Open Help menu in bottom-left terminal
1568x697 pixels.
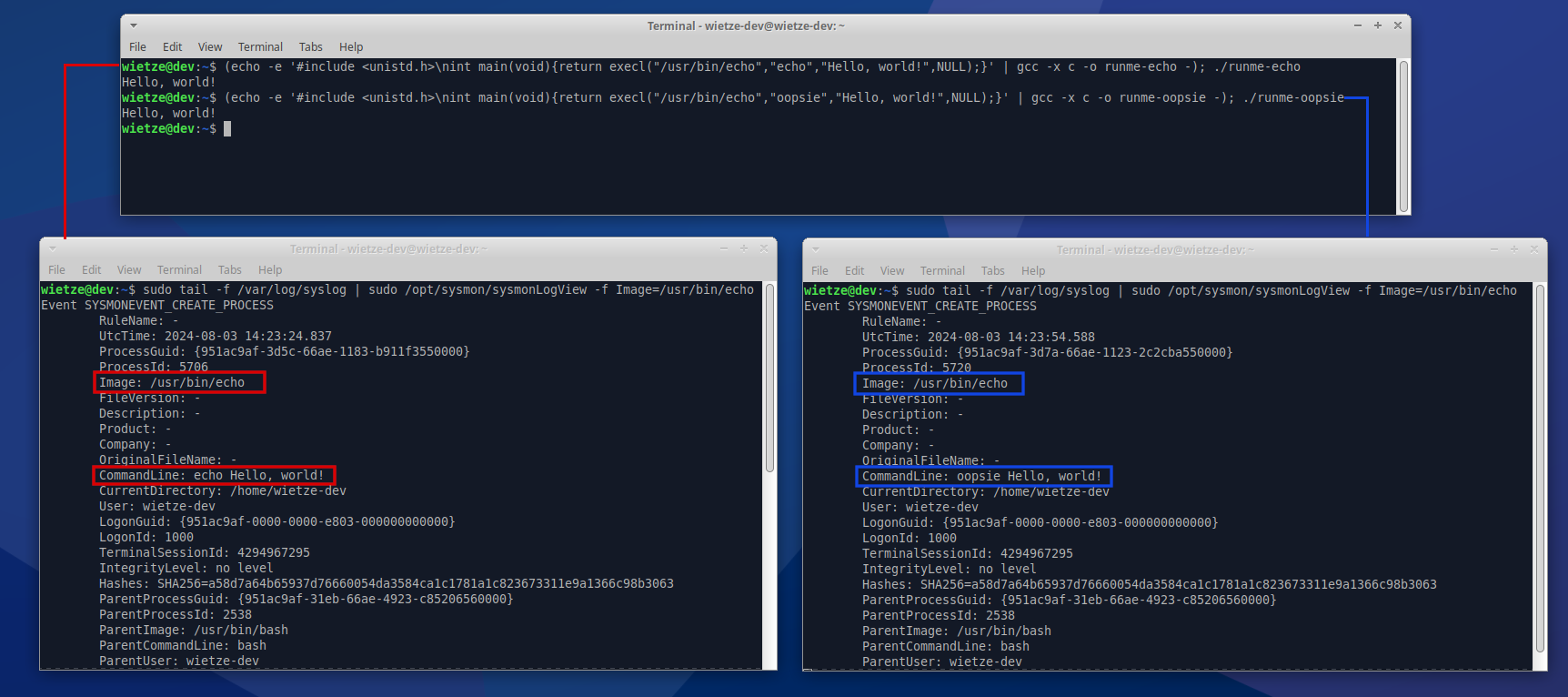click(270, 270)
